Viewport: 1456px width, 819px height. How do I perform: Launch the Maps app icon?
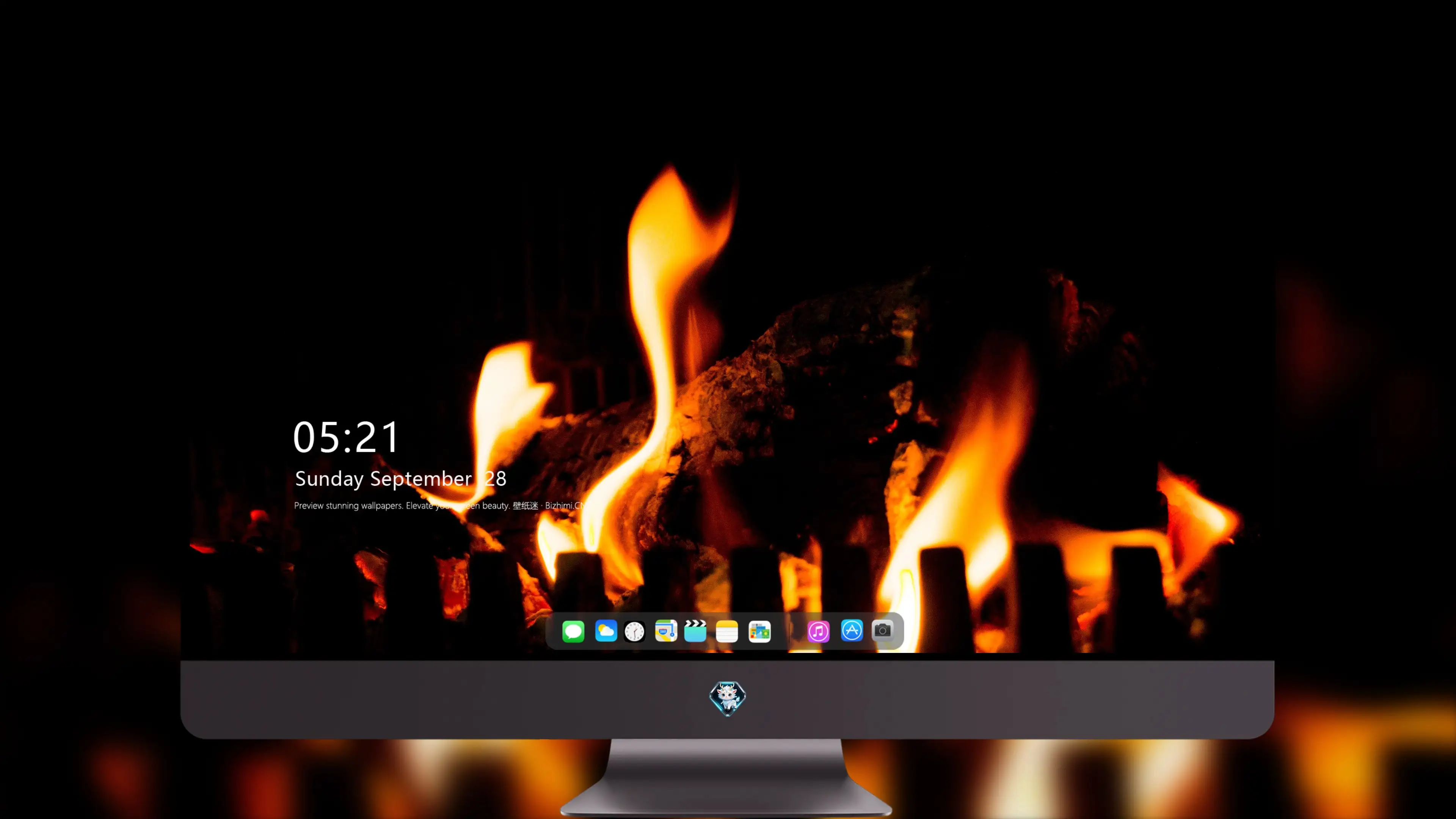click(666, 631)
